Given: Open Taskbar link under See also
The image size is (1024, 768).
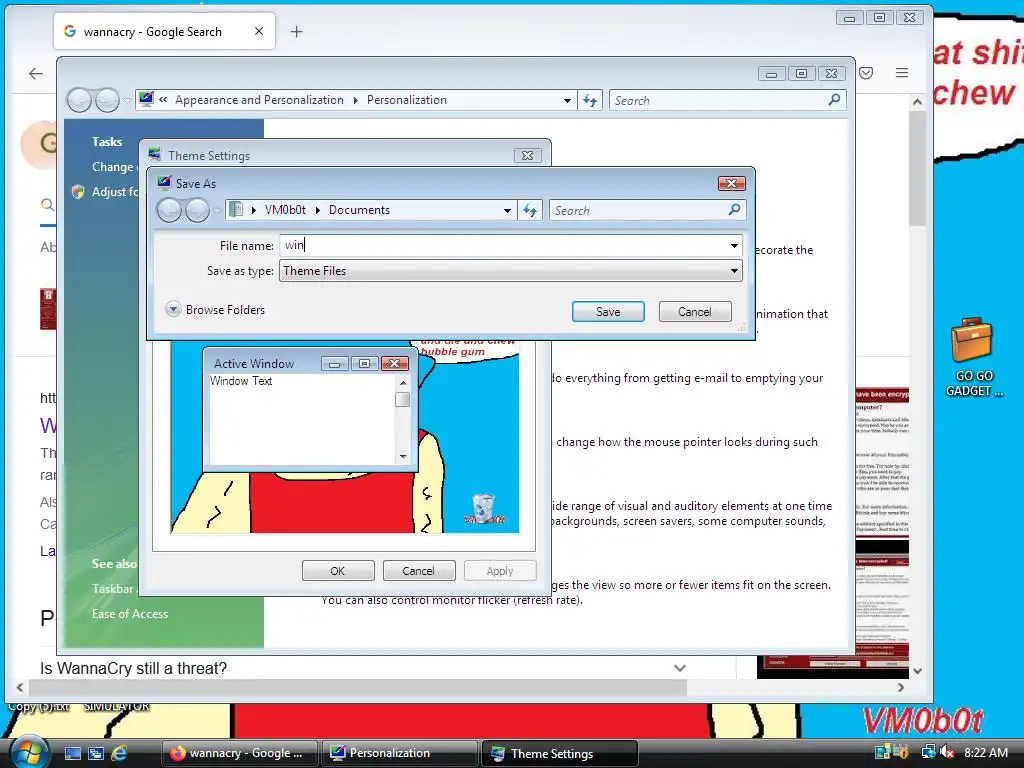Looking at the screenshot, I should click(112, 588).
